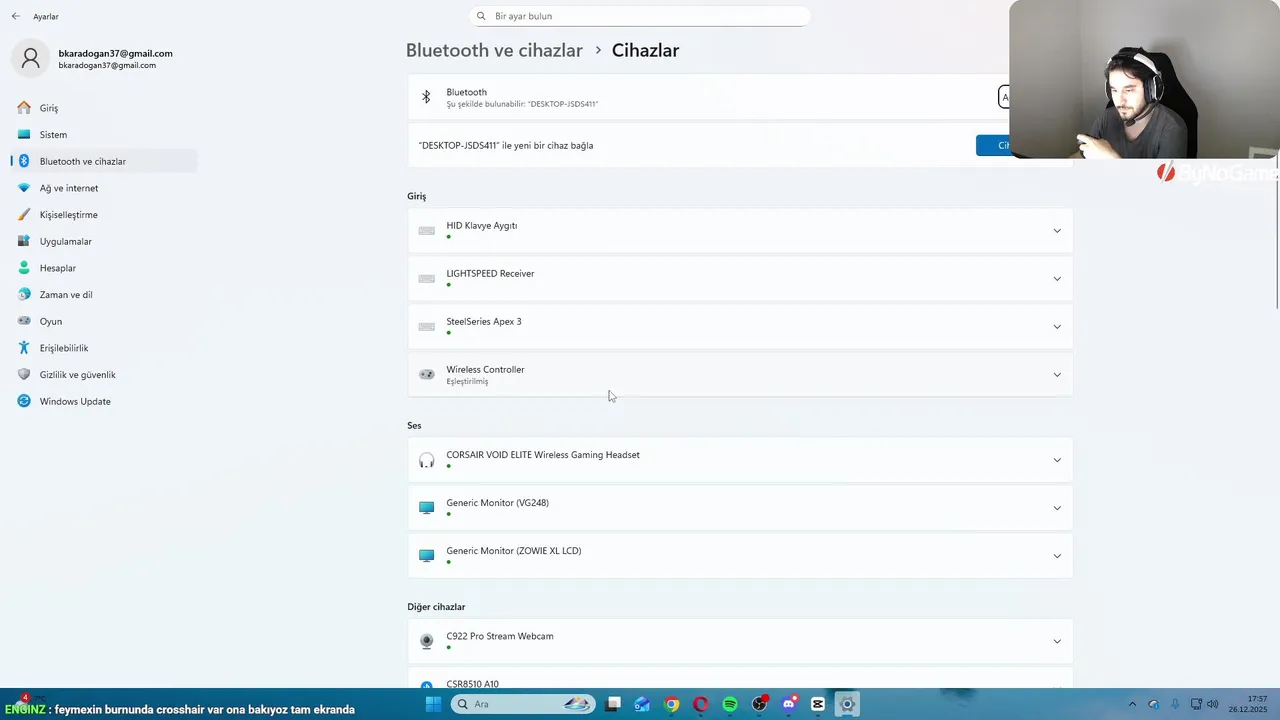Open Ağ ve internet settings
This screenshot has width=1280, height=720.
tap(104, 188)
